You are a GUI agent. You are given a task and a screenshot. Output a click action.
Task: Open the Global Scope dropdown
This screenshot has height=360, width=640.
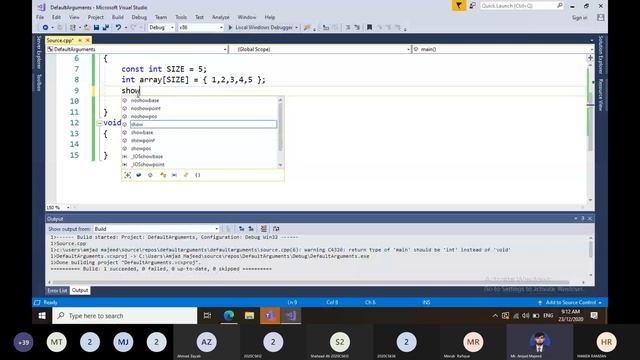click(320, 49)
